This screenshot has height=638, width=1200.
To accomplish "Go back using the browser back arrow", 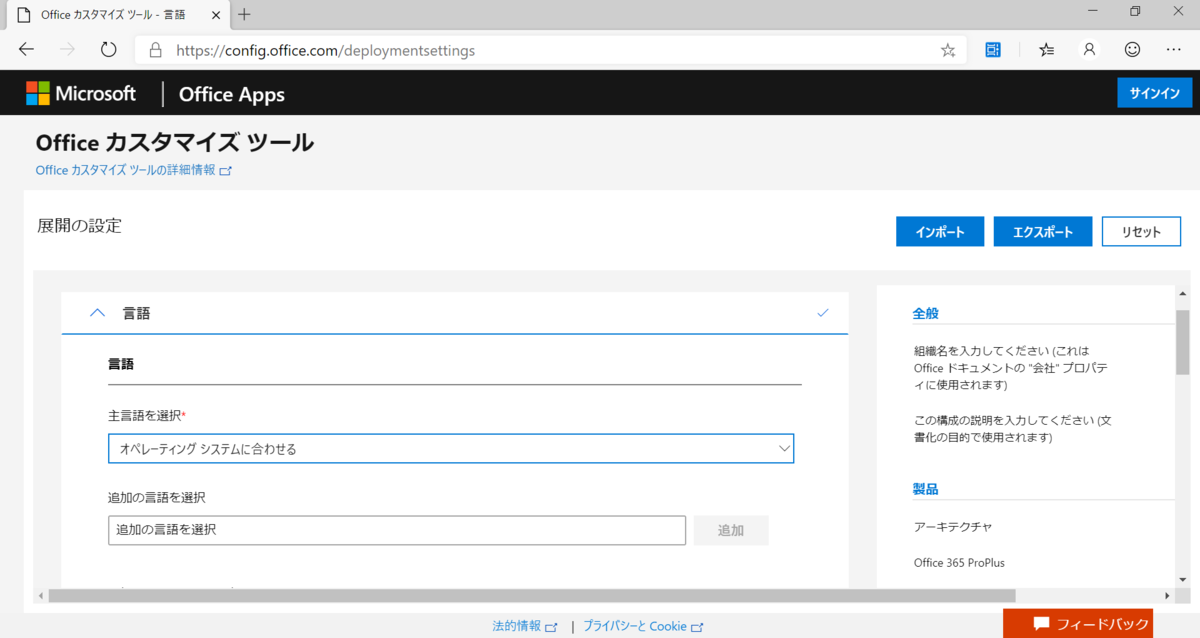I will [27, 49].
